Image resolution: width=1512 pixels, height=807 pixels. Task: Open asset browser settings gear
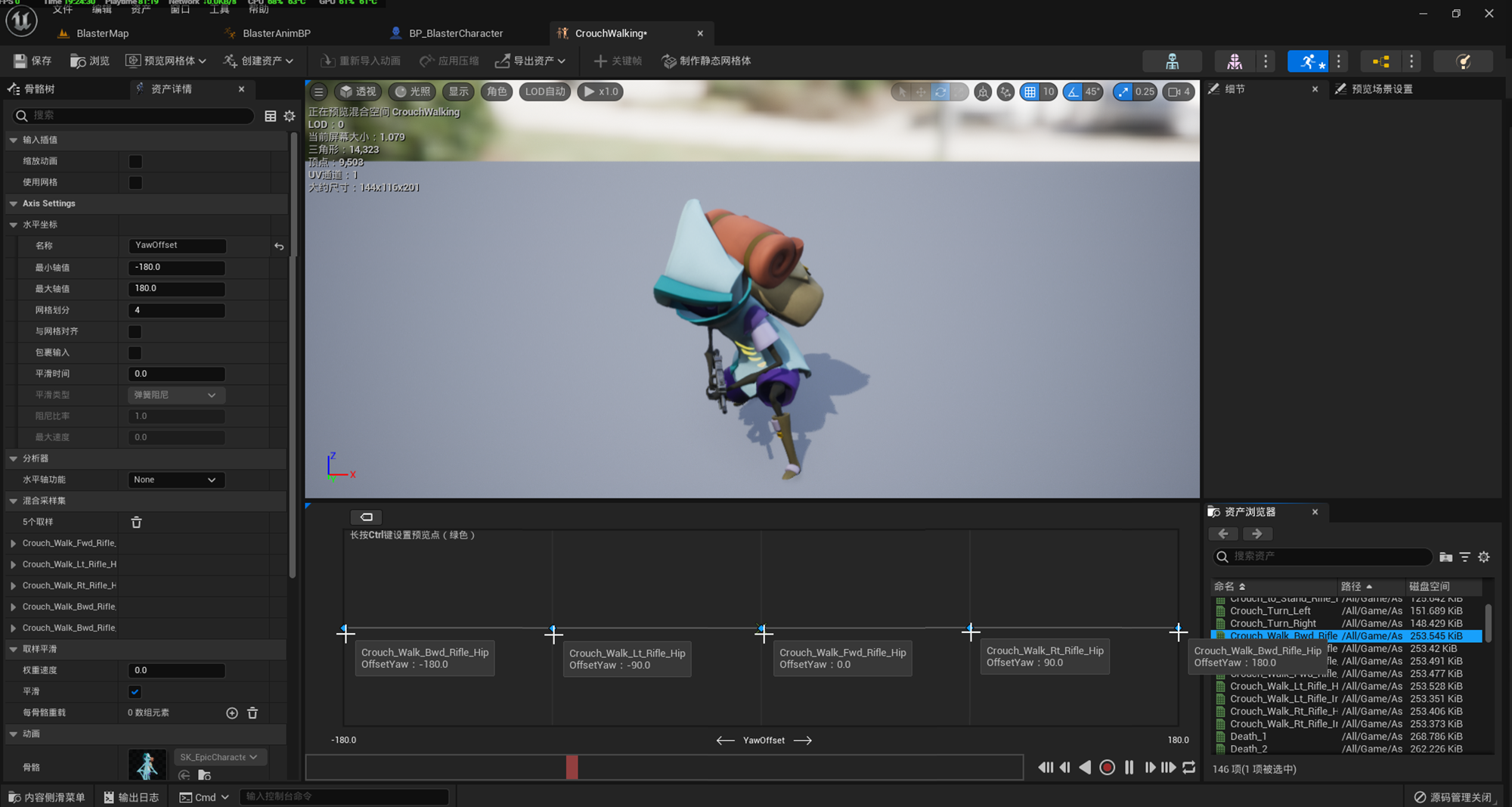1484,557
